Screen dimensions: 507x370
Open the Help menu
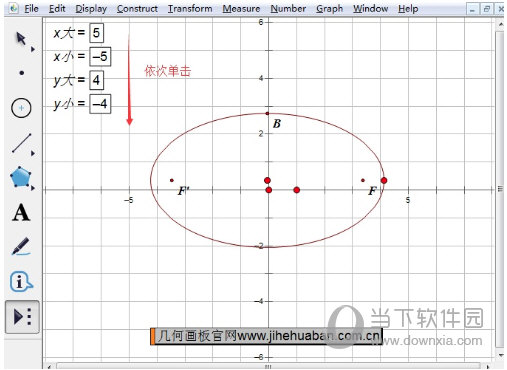click(x=408, y=8)
